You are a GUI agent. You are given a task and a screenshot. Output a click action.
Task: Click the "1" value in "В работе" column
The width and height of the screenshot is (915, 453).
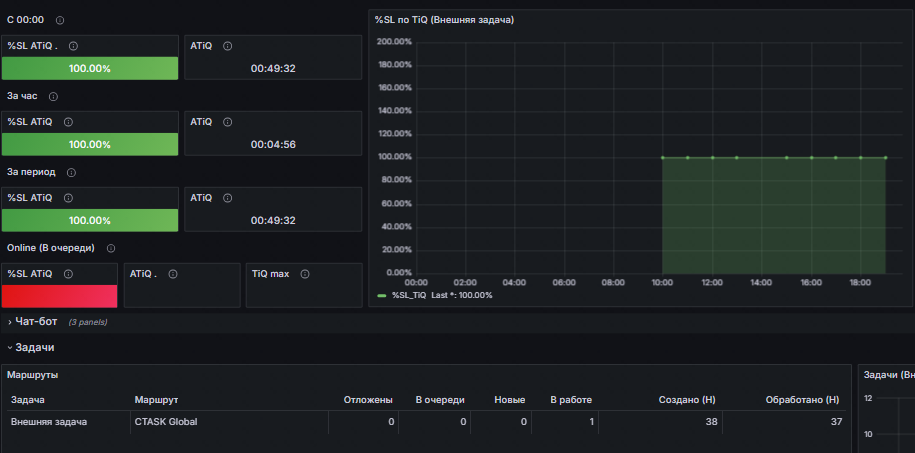point(592,421)
